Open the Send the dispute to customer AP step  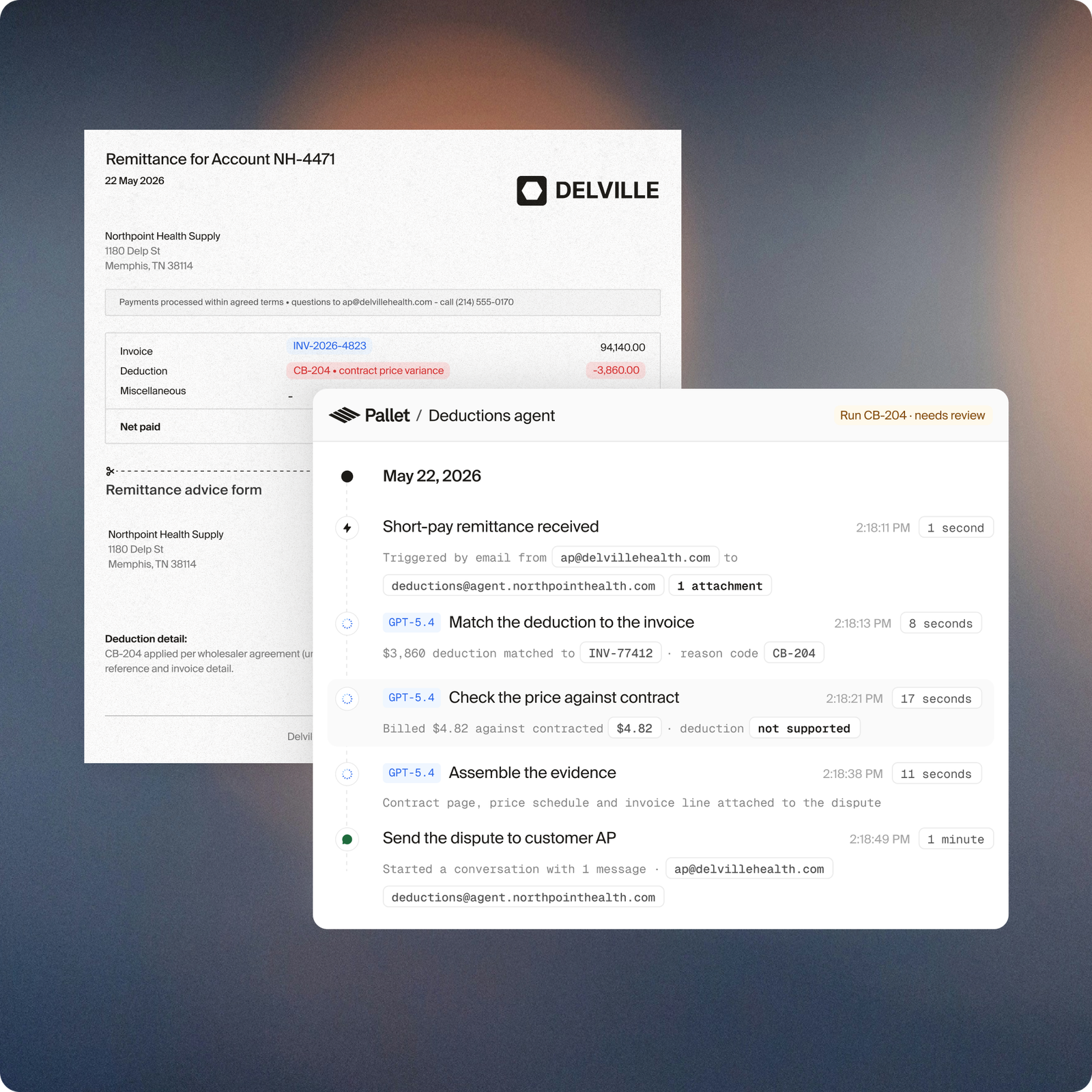point(499,837)
